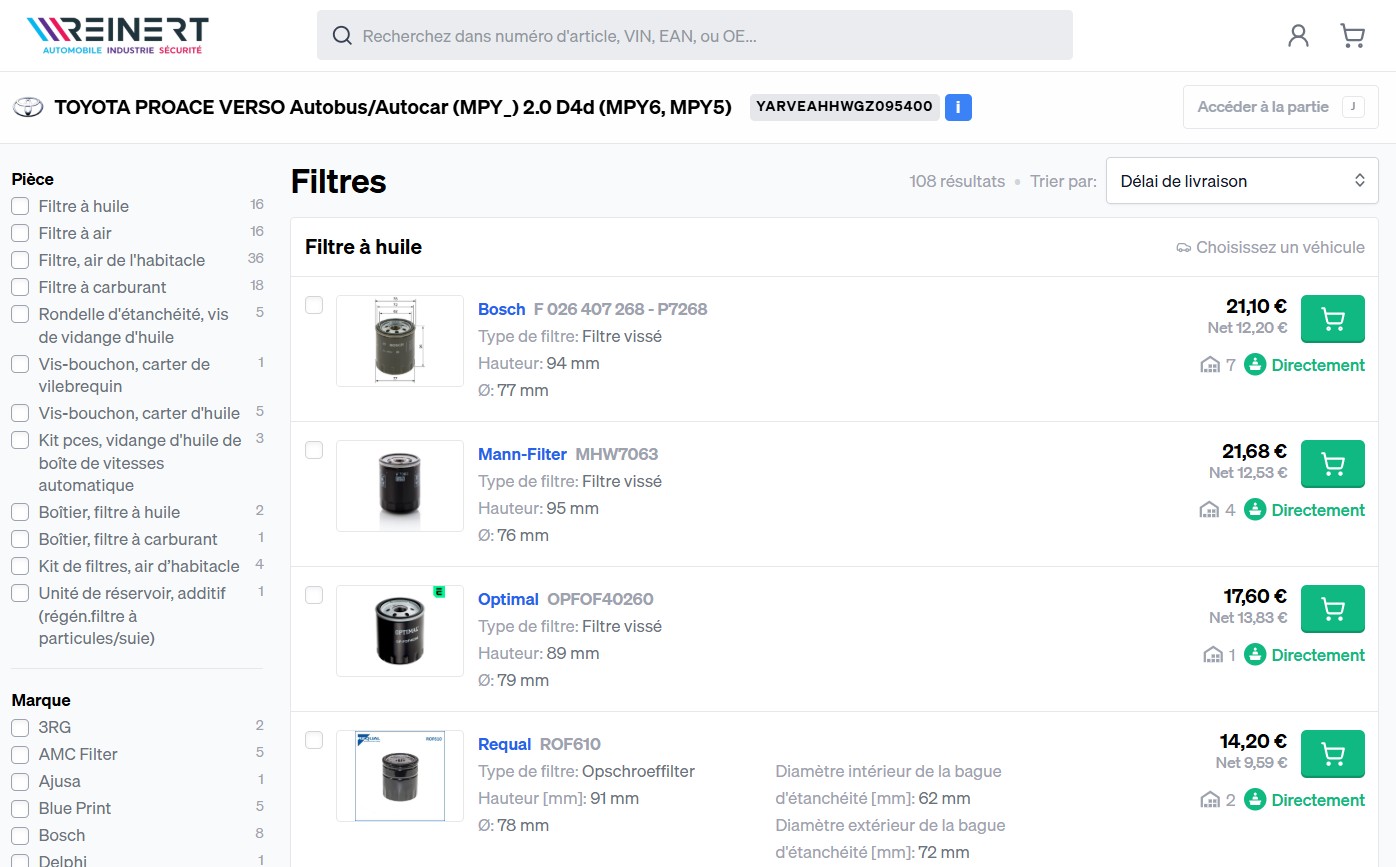Click the Net 9,59 € price
Viewport: 1396px width, 867px height.
point(1251,763)
